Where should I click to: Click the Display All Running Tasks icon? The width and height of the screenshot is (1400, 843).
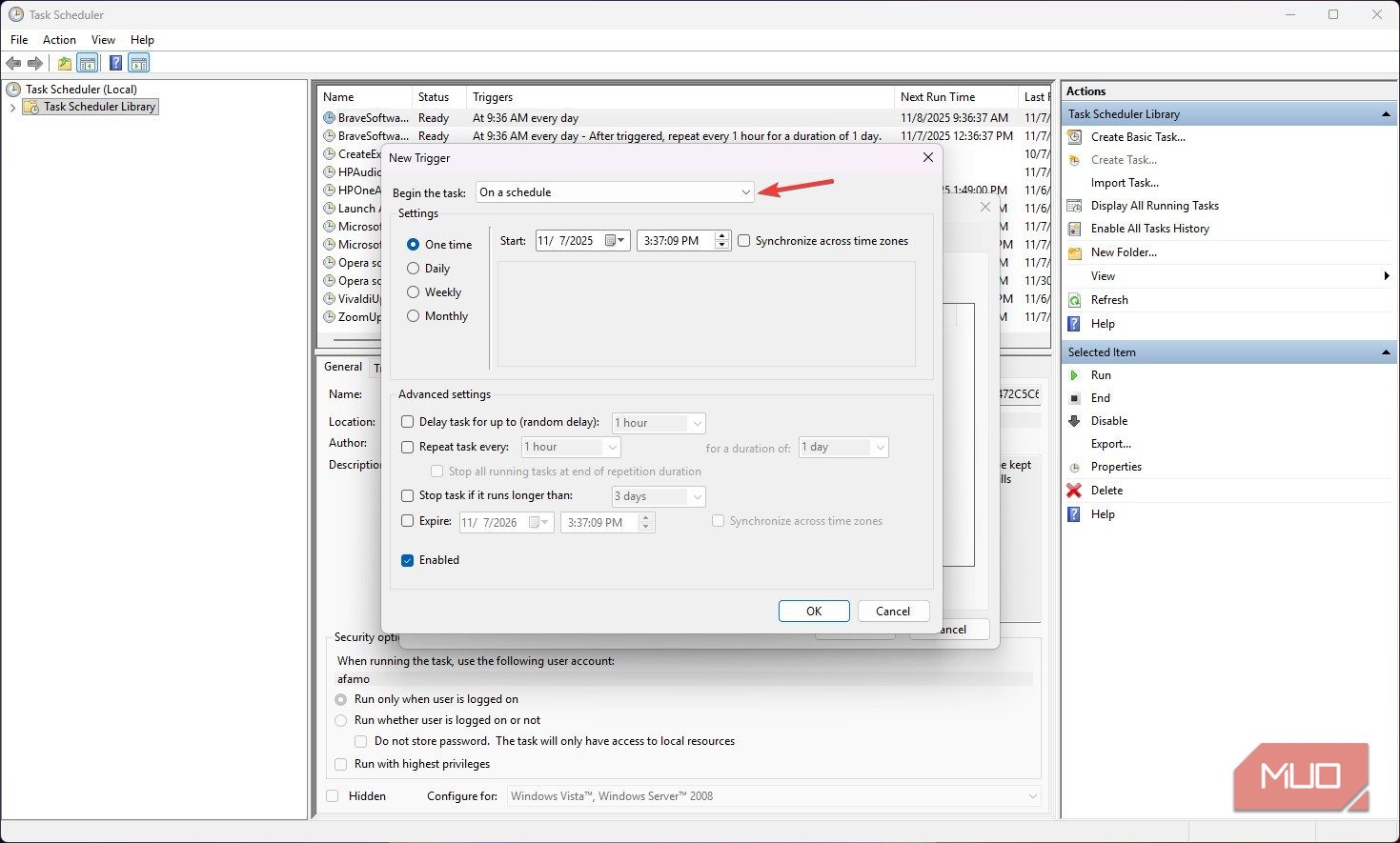coord(1074,206)
